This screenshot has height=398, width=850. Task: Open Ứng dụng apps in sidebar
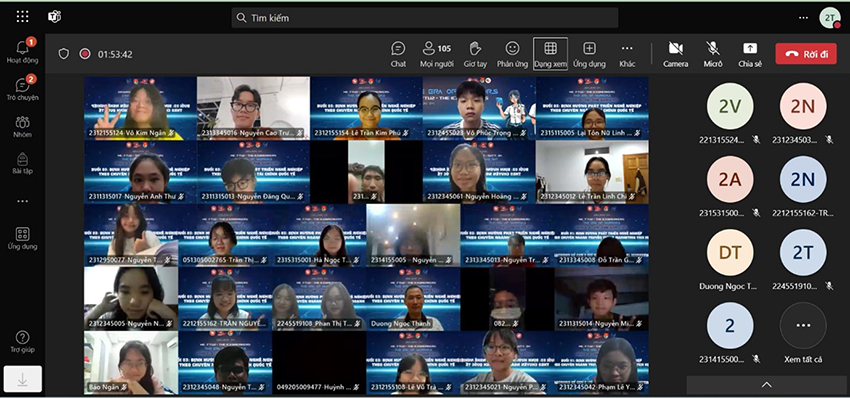click(22, 239)
